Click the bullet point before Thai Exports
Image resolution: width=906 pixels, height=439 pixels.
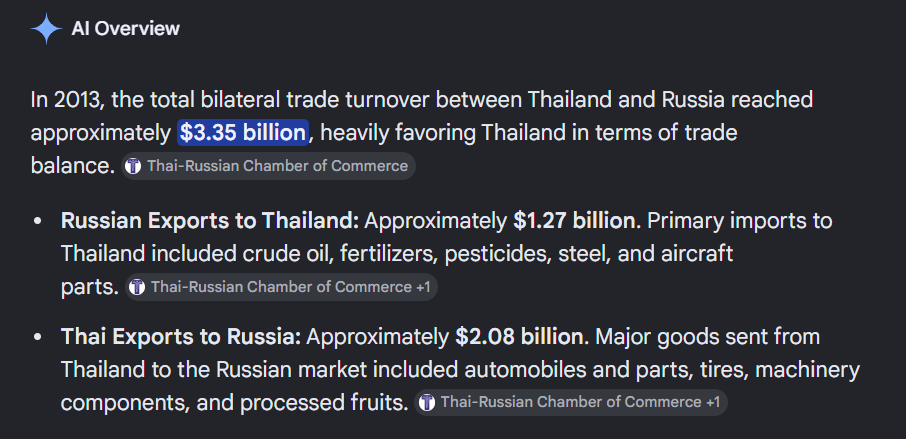point(38,337)
